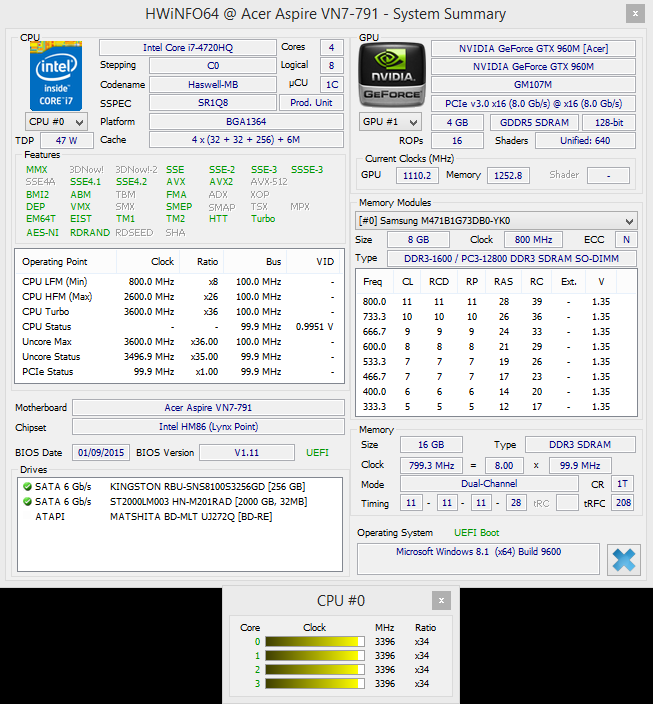Click the GPU clock 1110.2 value
The height and width of the screenshot is (704, 653).
(417, 175)
